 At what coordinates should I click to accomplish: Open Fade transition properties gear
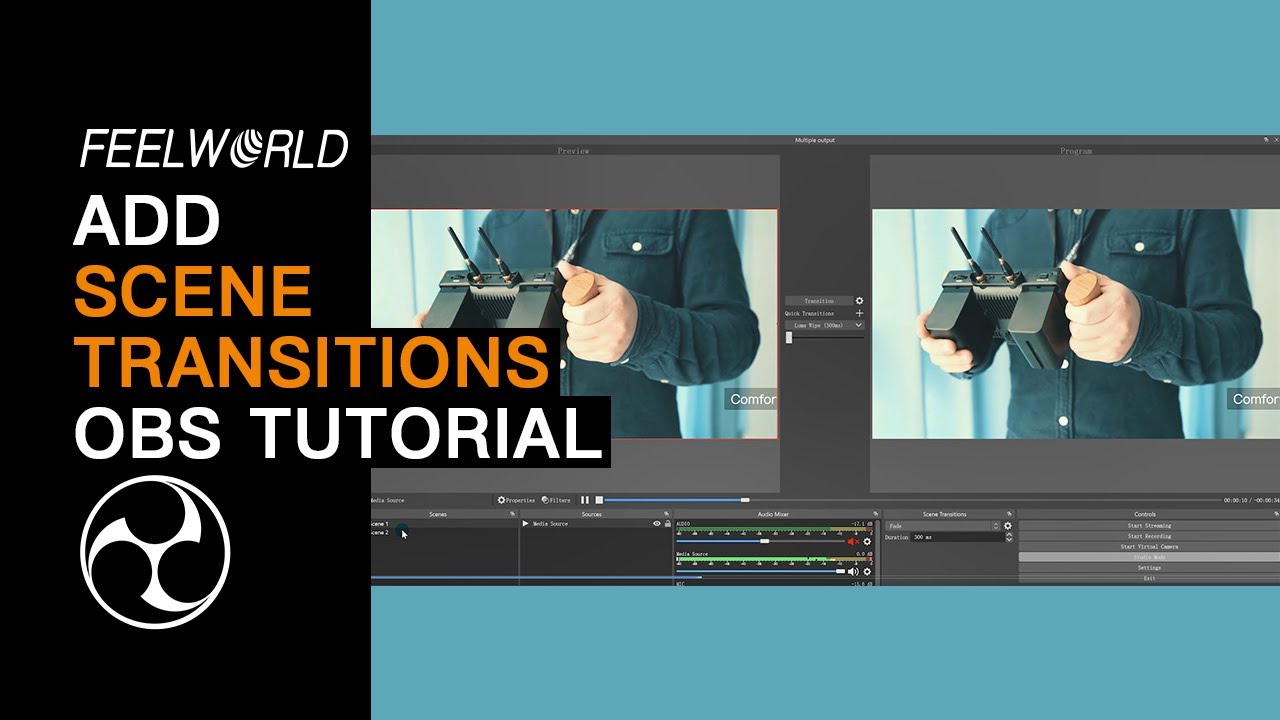tap(1008, 526)
